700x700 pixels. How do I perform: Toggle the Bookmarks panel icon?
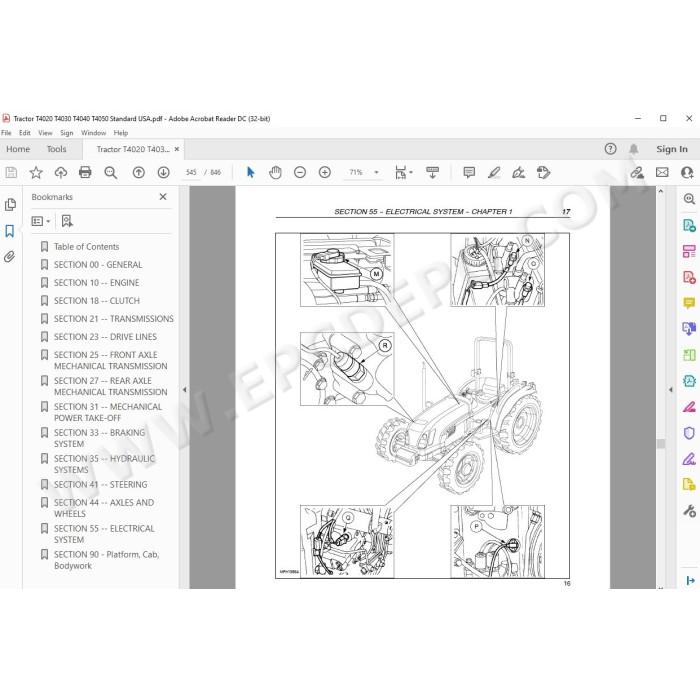pyautogui.click(x=9, y=231)
